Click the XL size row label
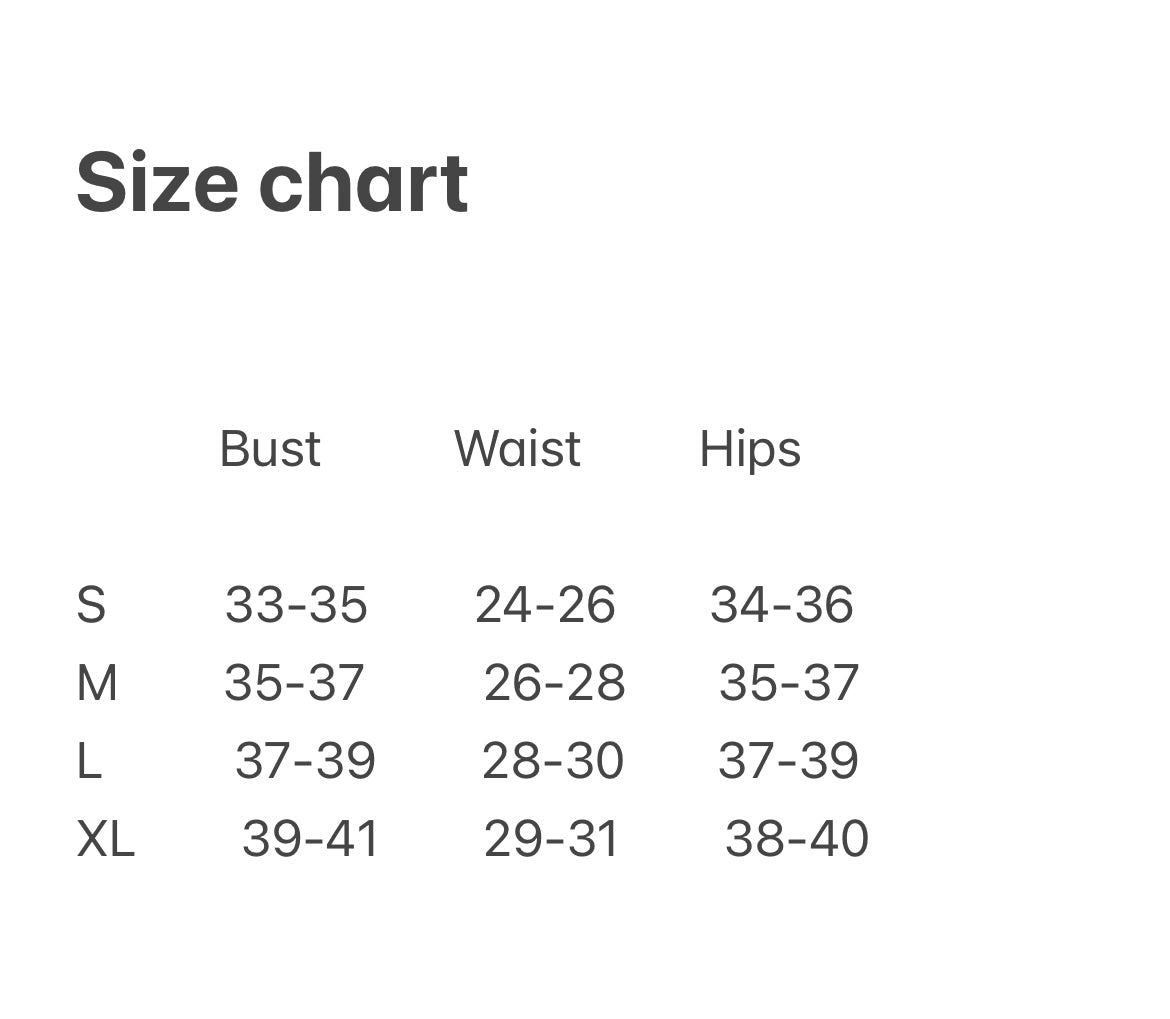The width and height of the screenshot is (1170, 1019). 105,840
